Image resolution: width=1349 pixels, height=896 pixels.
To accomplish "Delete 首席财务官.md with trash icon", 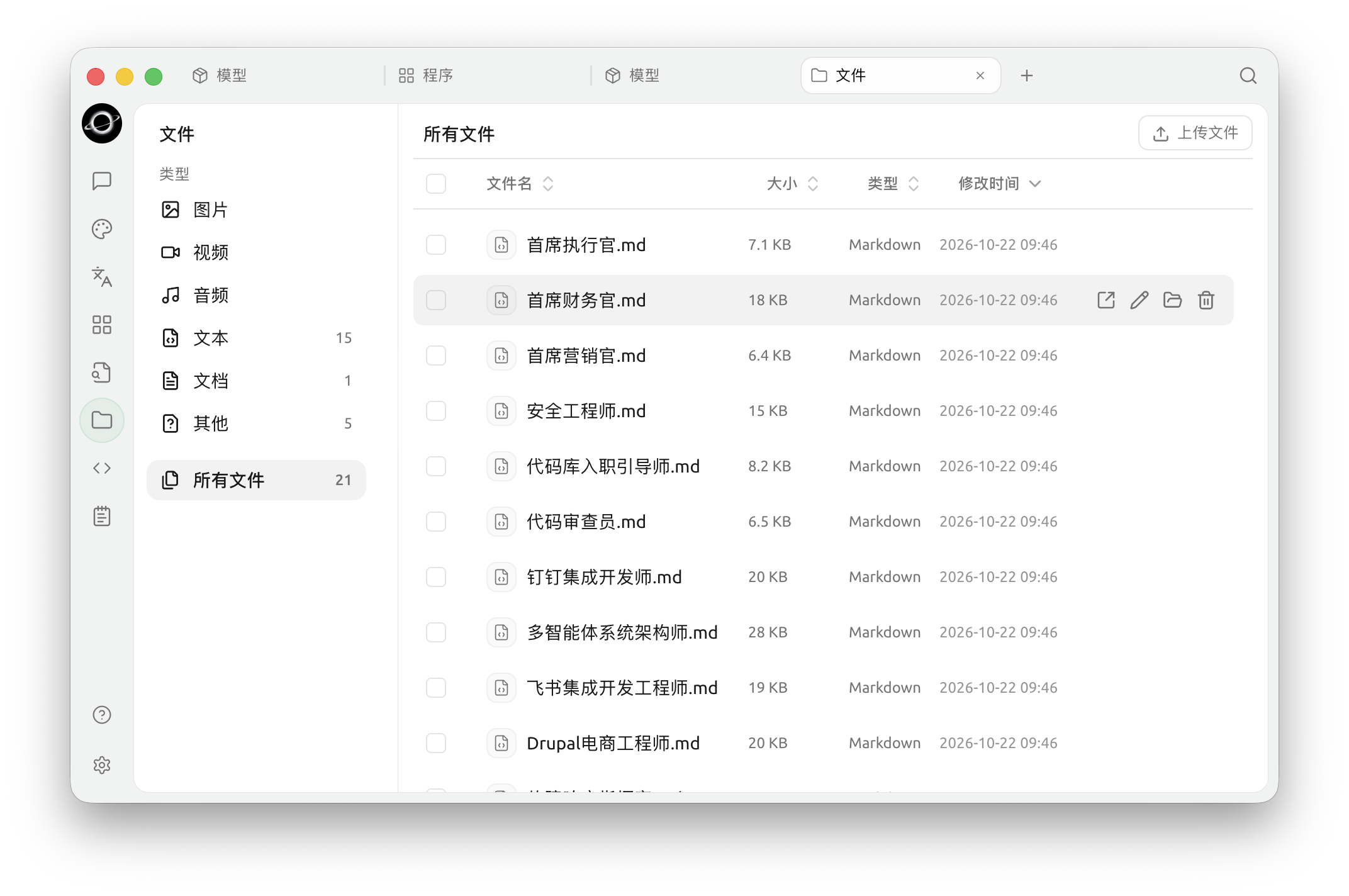I will tap(1206, 300).
